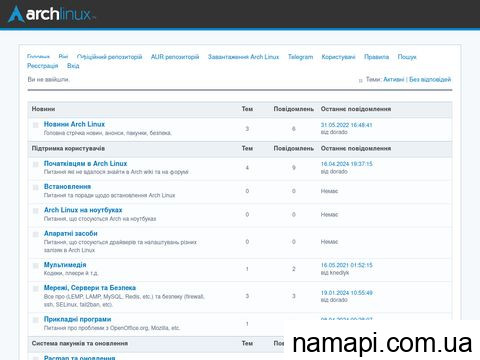Open the Апаратні засоби forum
Screen dimensions: 480x360
click(x=71, y=233)
